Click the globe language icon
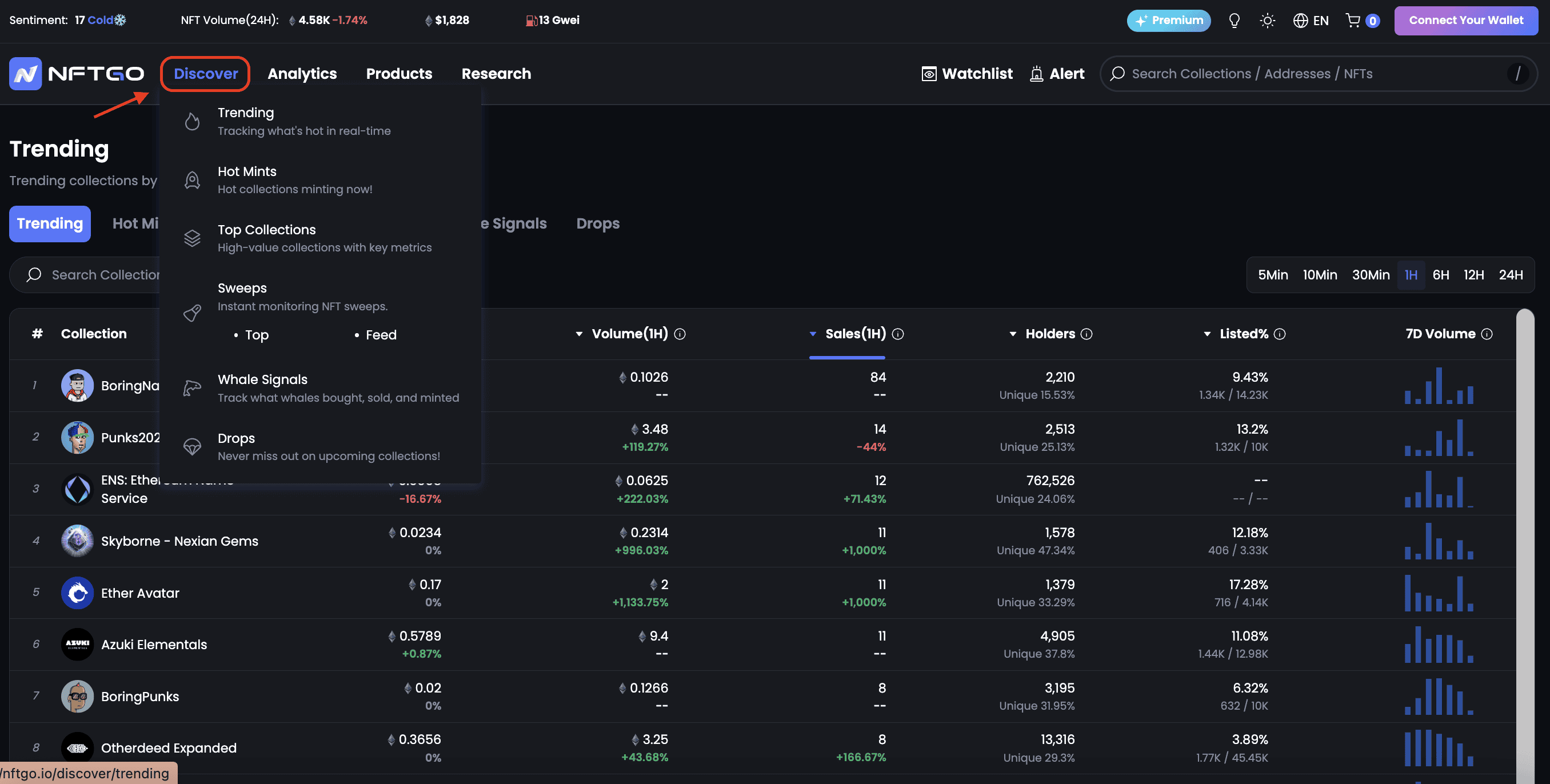 coord(1300,21)
